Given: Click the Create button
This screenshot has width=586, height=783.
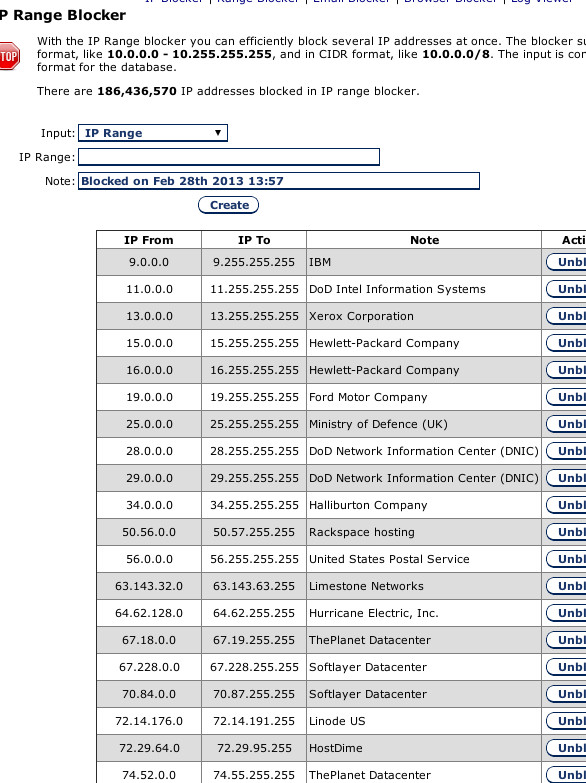Looking at the screenshot, I should [x=229, y=205].
